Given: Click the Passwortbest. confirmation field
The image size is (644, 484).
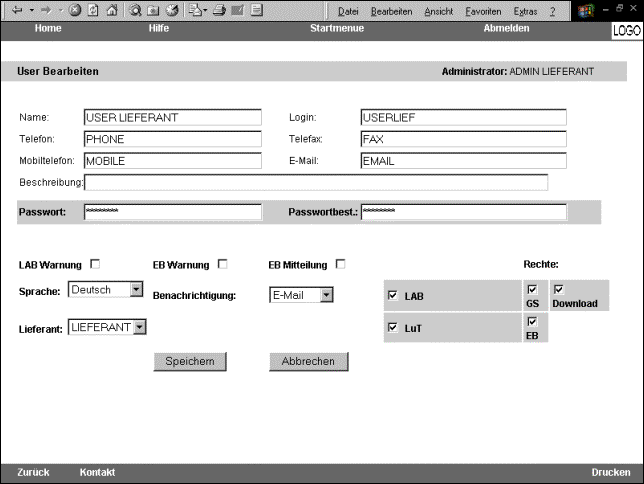Looking at the screenshot, I should click(464, 212).
